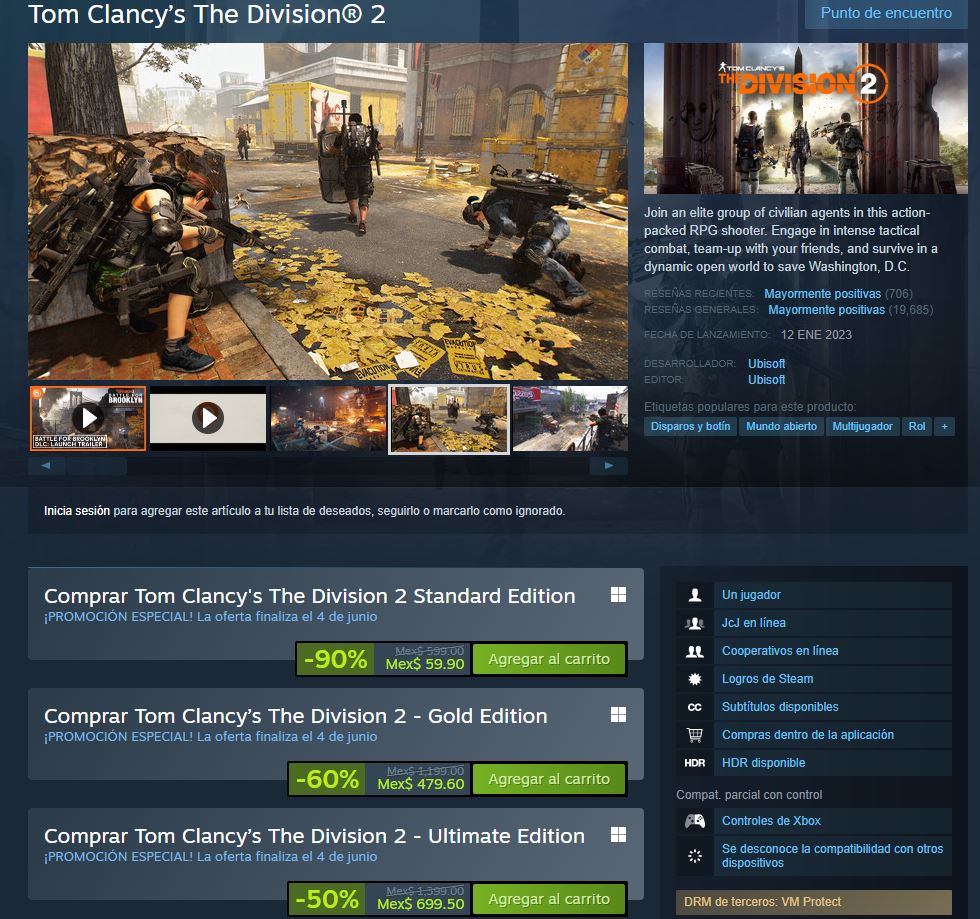Open the Logros de Steam link
The image size is (980, 919).
[x=768, y=679]
